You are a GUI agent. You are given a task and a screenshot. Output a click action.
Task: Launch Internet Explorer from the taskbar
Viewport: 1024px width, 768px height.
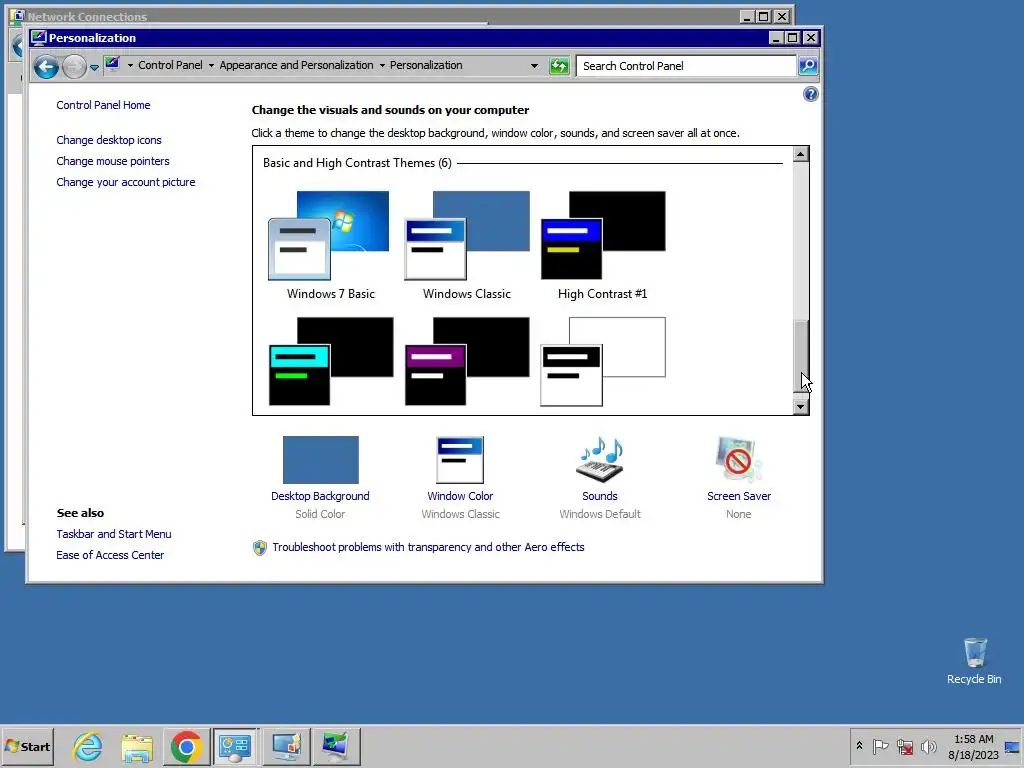[x=88, y=746]
